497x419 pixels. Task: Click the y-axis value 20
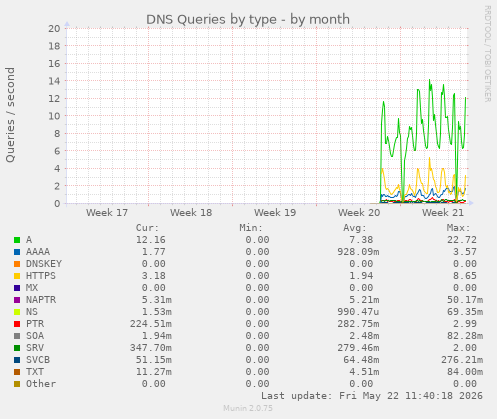tap(55, 28)
